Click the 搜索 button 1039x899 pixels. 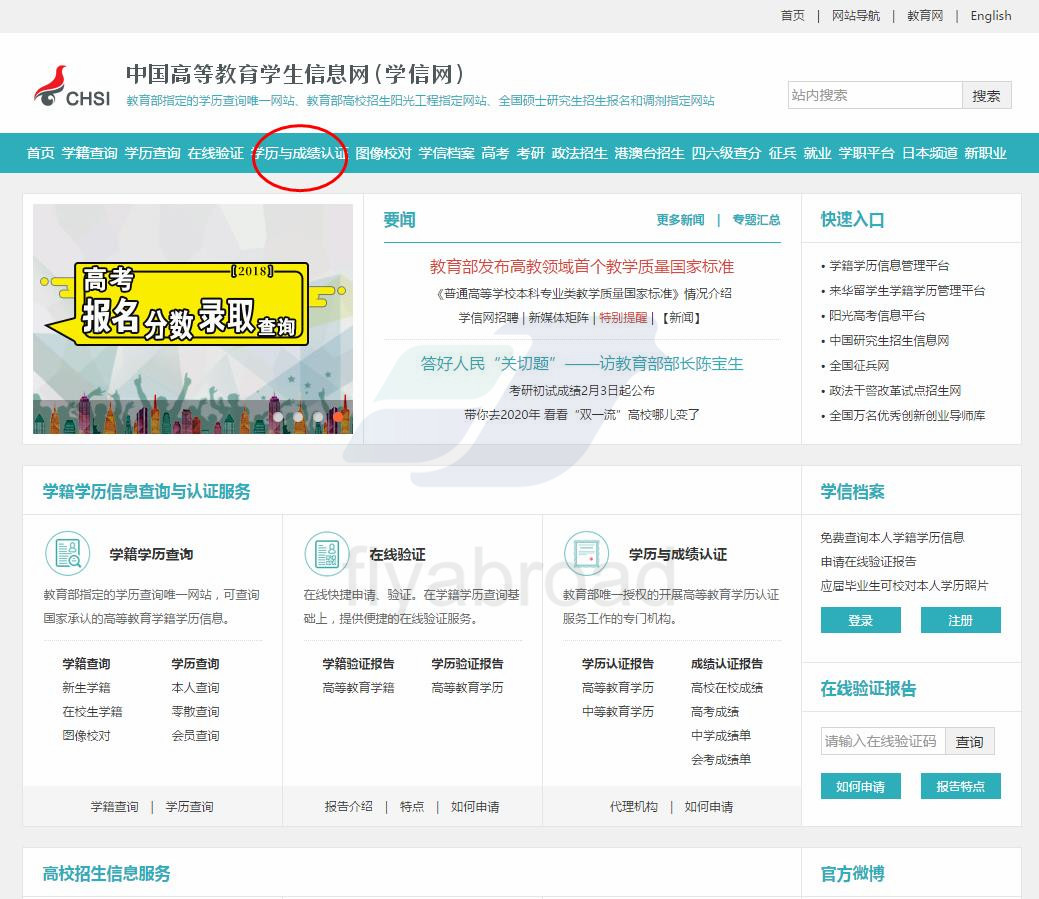pyautogui.click(x=986, y=96)
